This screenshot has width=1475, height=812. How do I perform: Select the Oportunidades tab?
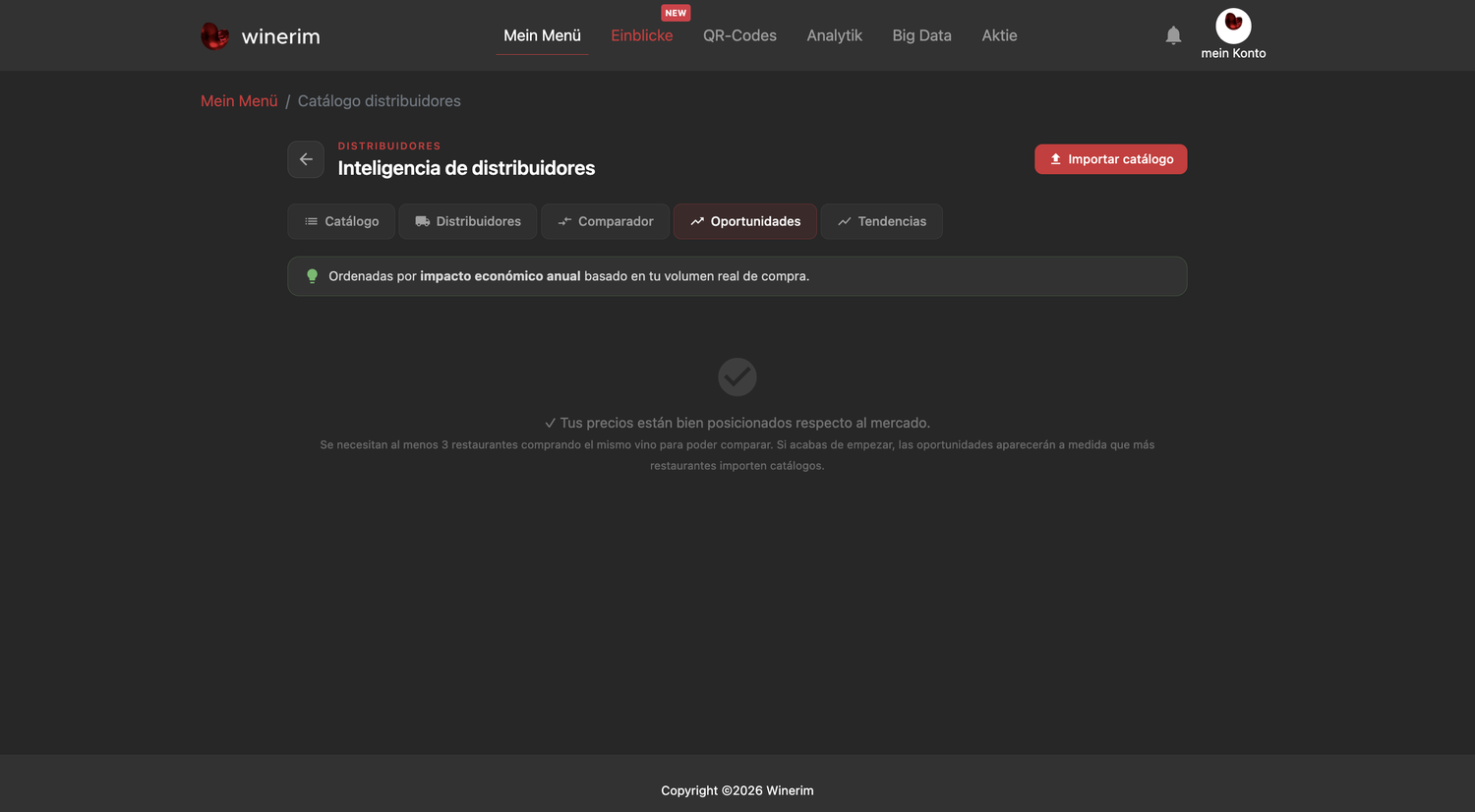(x=745, y=221)
